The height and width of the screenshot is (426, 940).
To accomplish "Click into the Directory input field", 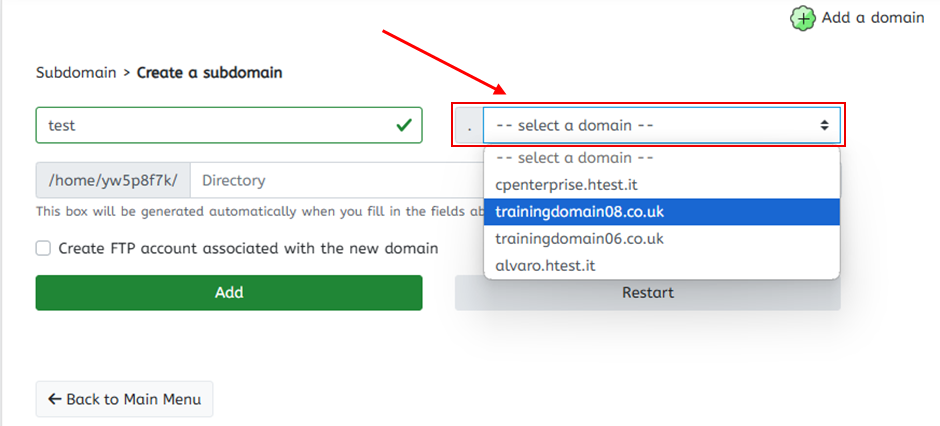I will 337,180.
